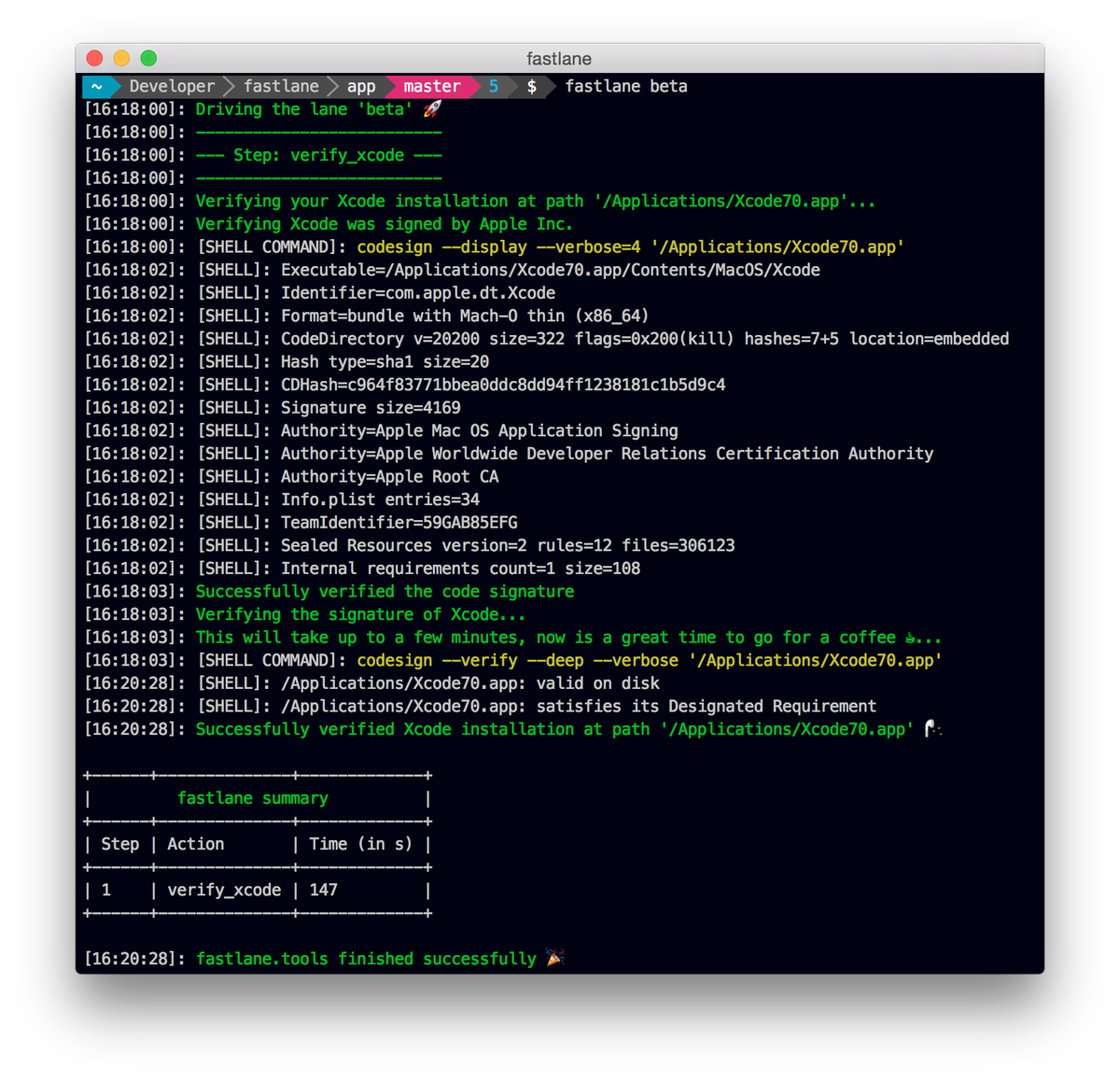The width and height of the screenshot is (1120, 1082).
Task: Click 'fastlane.tools finished successfully' line
Action: click(x=366, y=959)
